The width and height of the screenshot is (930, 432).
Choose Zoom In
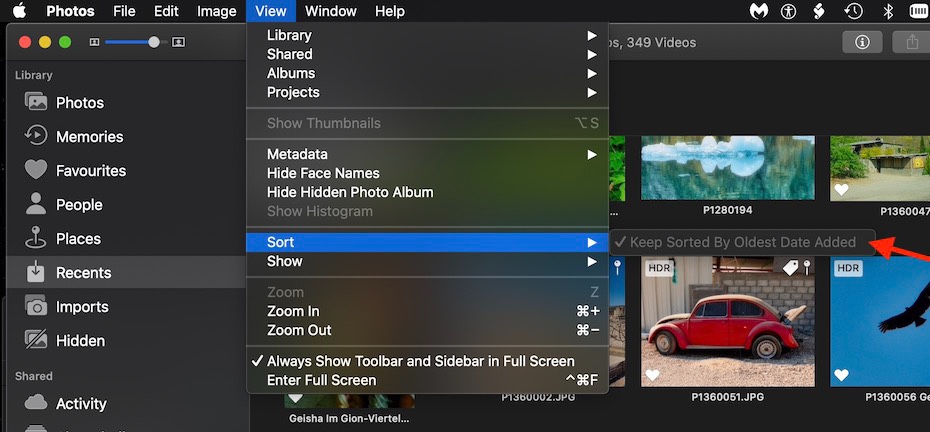click(428, 311)
